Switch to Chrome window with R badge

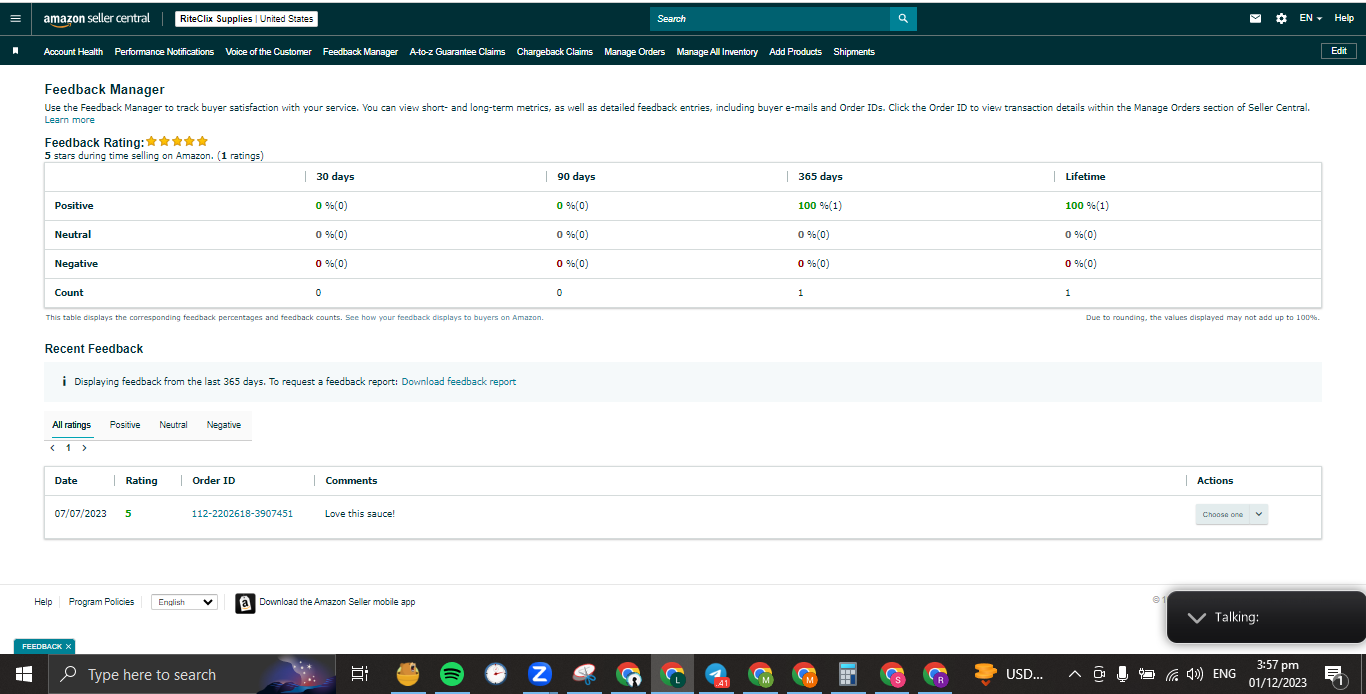pyautogui.click(x=936, y=674)
